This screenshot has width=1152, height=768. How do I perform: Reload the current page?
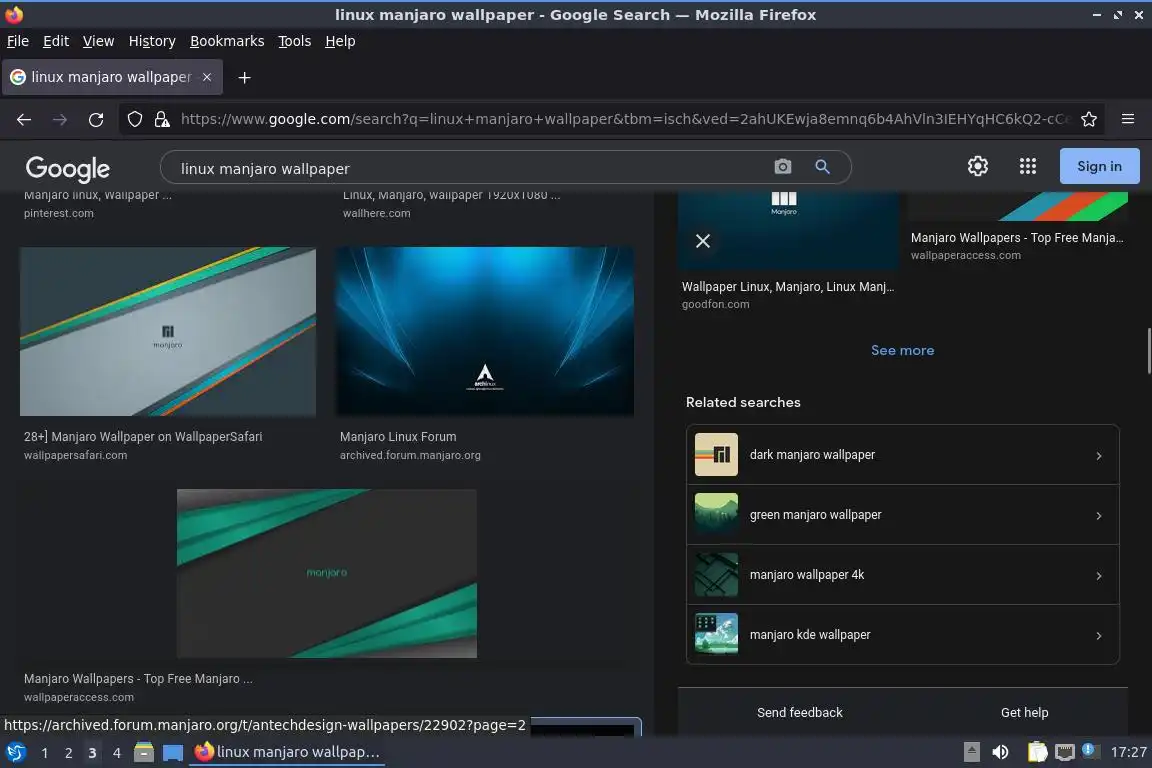click(x=96, y=119)
